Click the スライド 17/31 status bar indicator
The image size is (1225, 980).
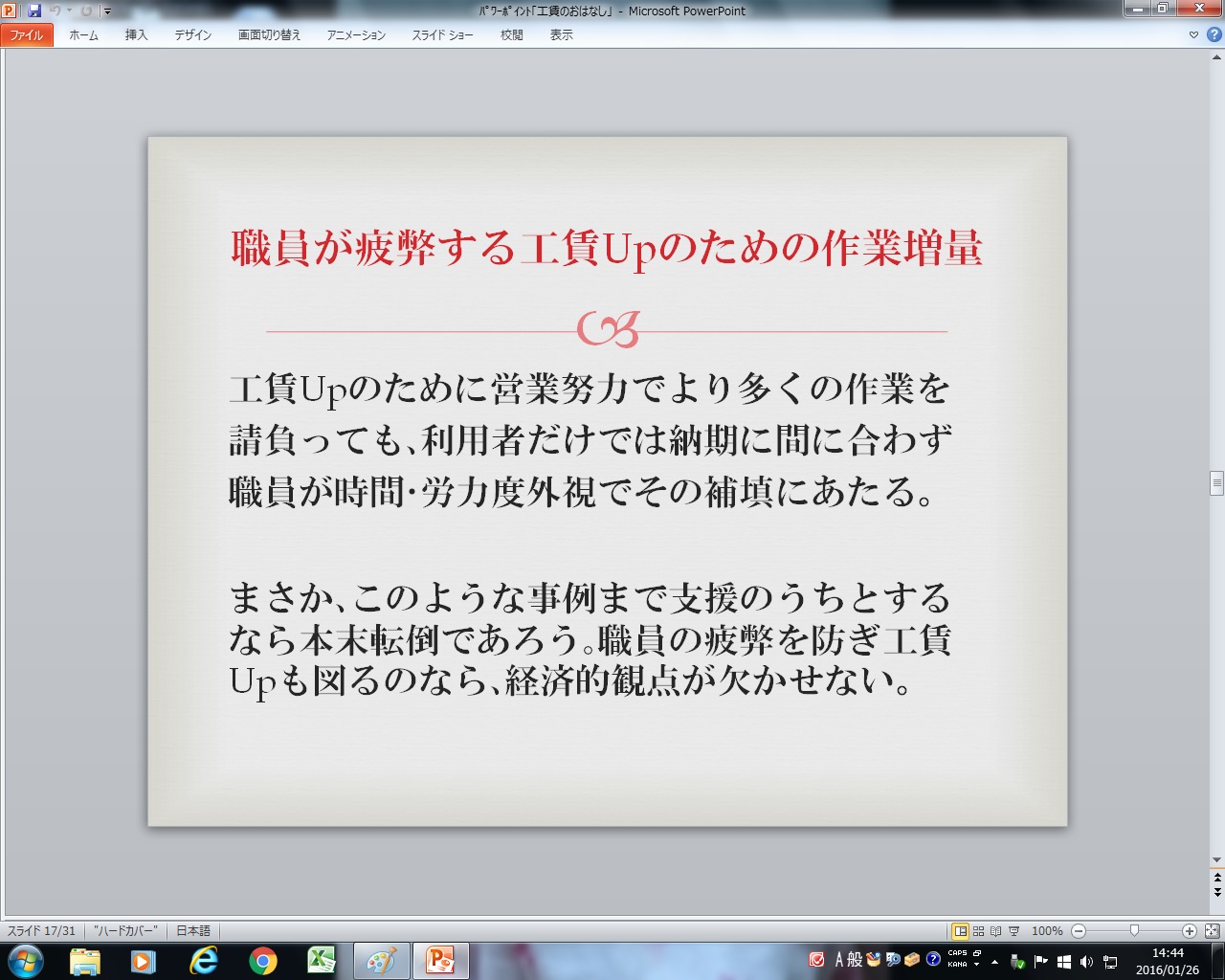(41, 930)
